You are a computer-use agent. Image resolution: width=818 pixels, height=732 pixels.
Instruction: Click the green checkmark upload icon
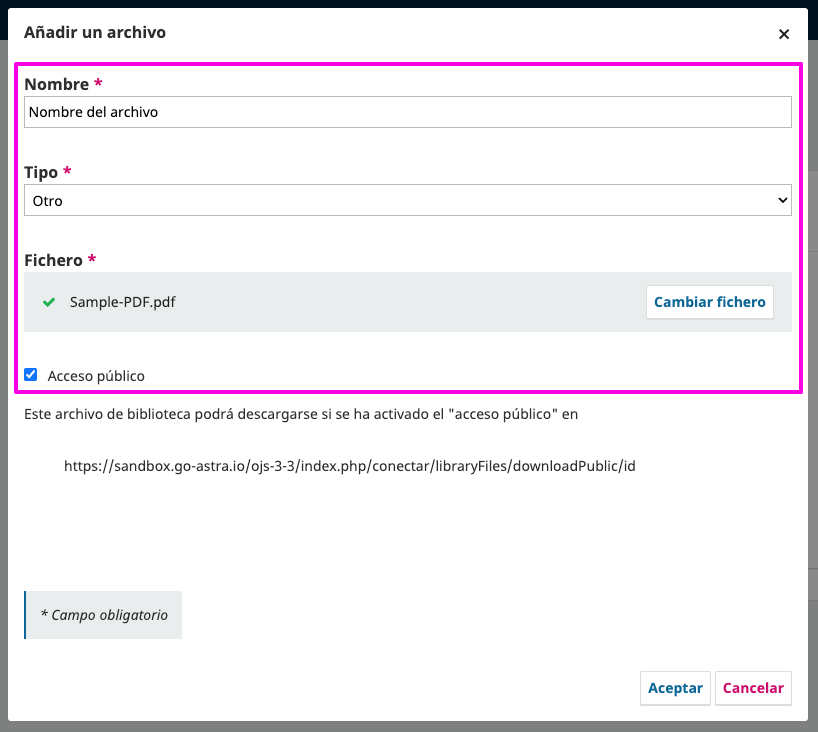pos(49,302)
